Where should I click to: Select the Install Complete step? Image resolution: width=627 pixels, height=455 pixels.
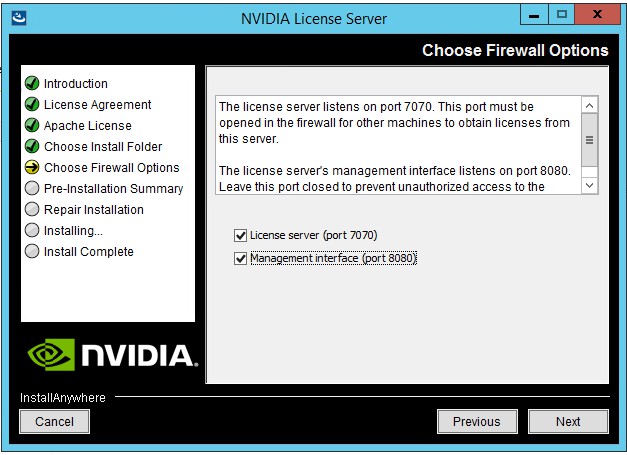pyautogui.click(x=88, y=252)
